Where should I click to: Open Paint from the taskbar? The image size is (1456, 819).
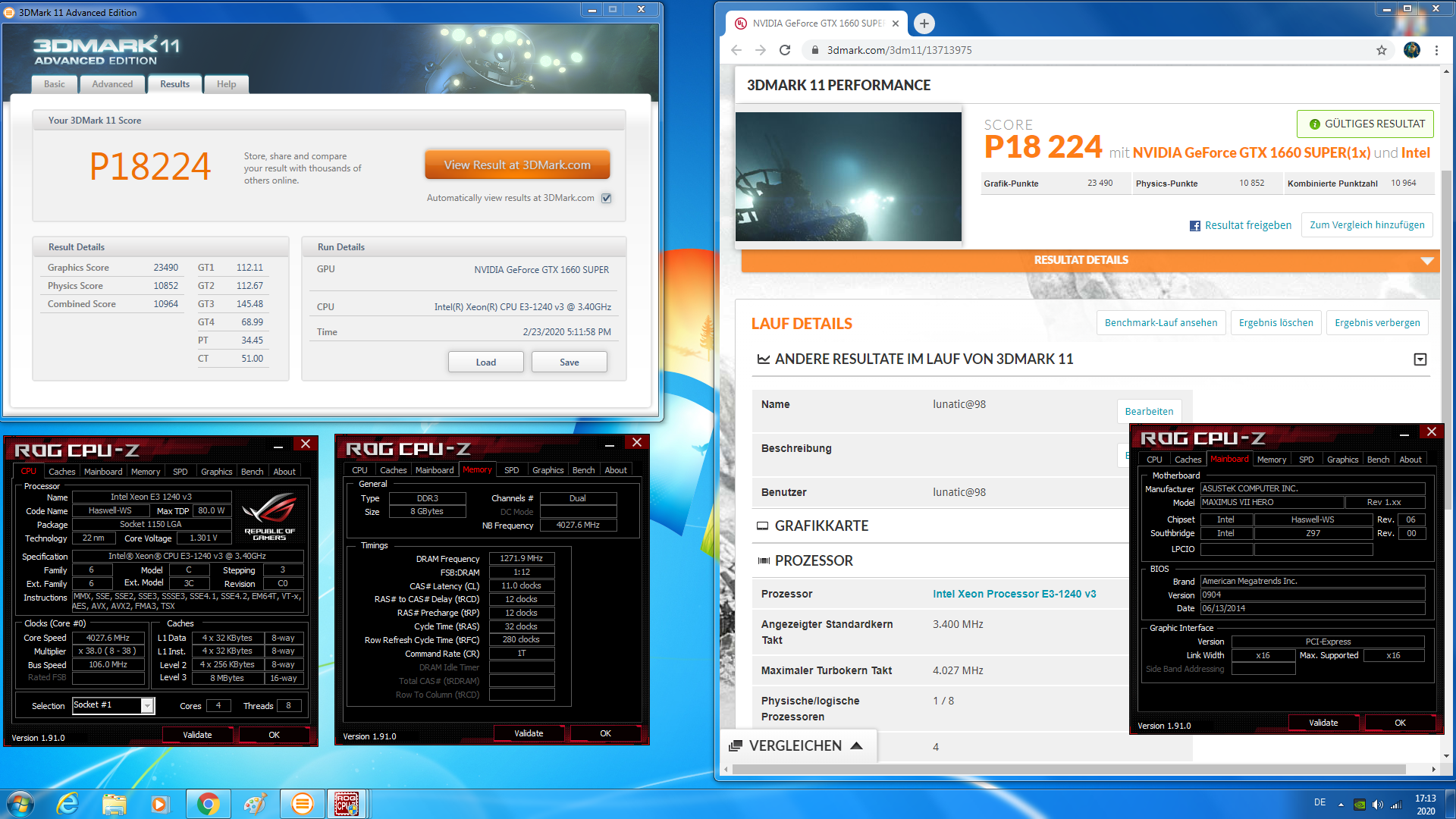point(255,804)
